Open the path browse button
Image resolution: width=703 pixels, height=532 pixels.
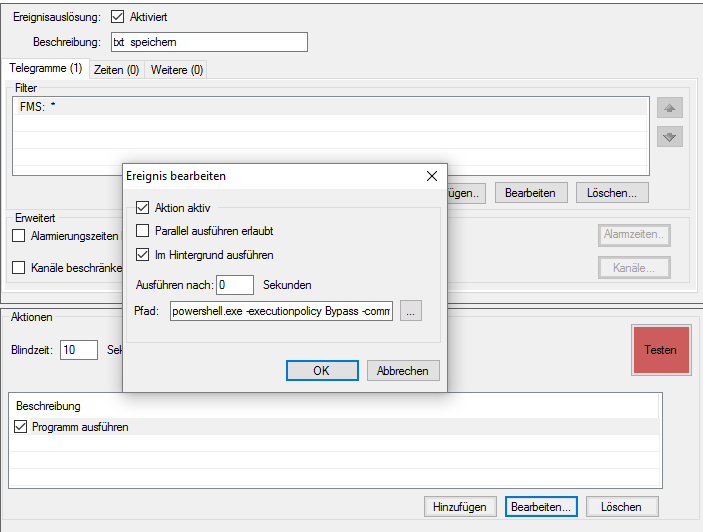(x=411, y=311)
